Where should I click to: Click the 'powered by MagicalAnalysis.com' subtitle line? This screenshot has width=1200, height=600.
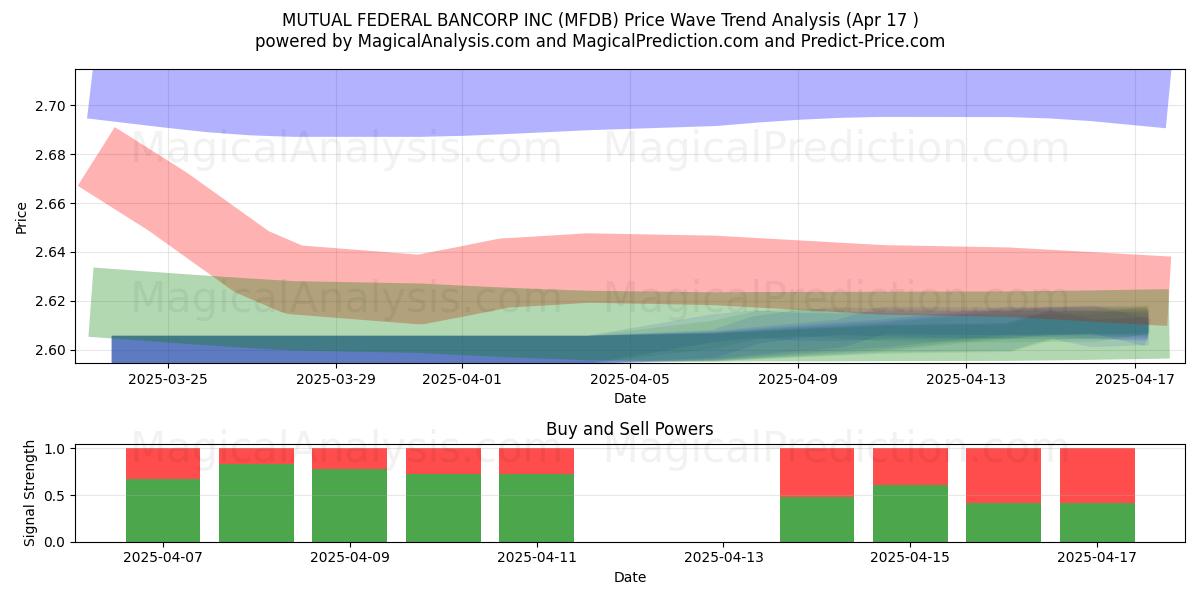tap(600, 41)
